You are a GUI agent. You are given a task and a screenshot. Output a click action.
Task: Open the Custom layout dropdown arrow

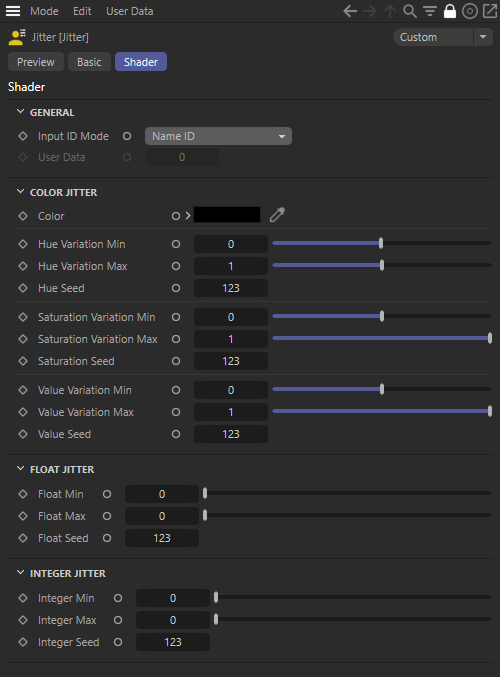pos(483,37)
